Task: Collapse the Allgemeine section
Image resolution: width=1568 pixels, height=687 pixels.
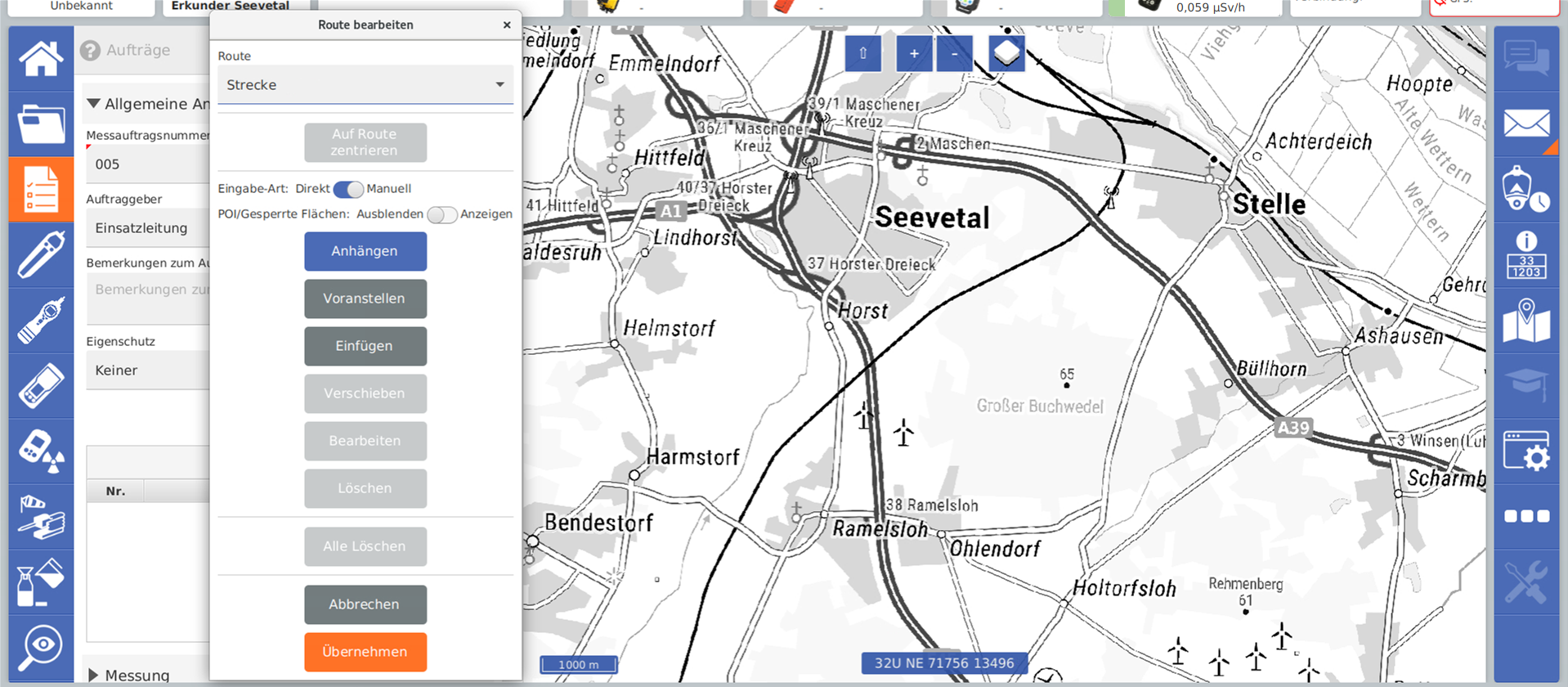Action: 93,104
